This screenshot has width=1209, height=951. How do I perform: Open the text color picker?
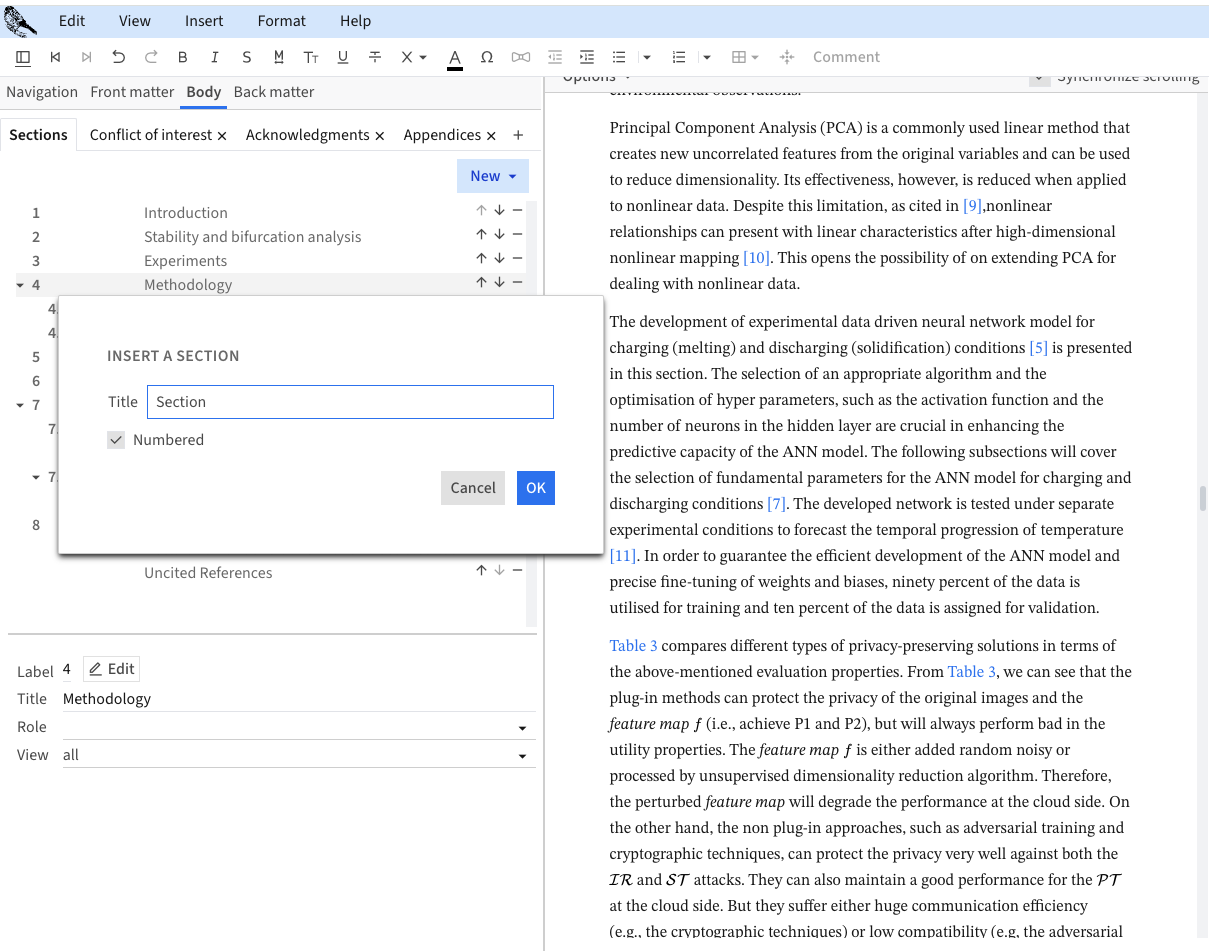455,57
